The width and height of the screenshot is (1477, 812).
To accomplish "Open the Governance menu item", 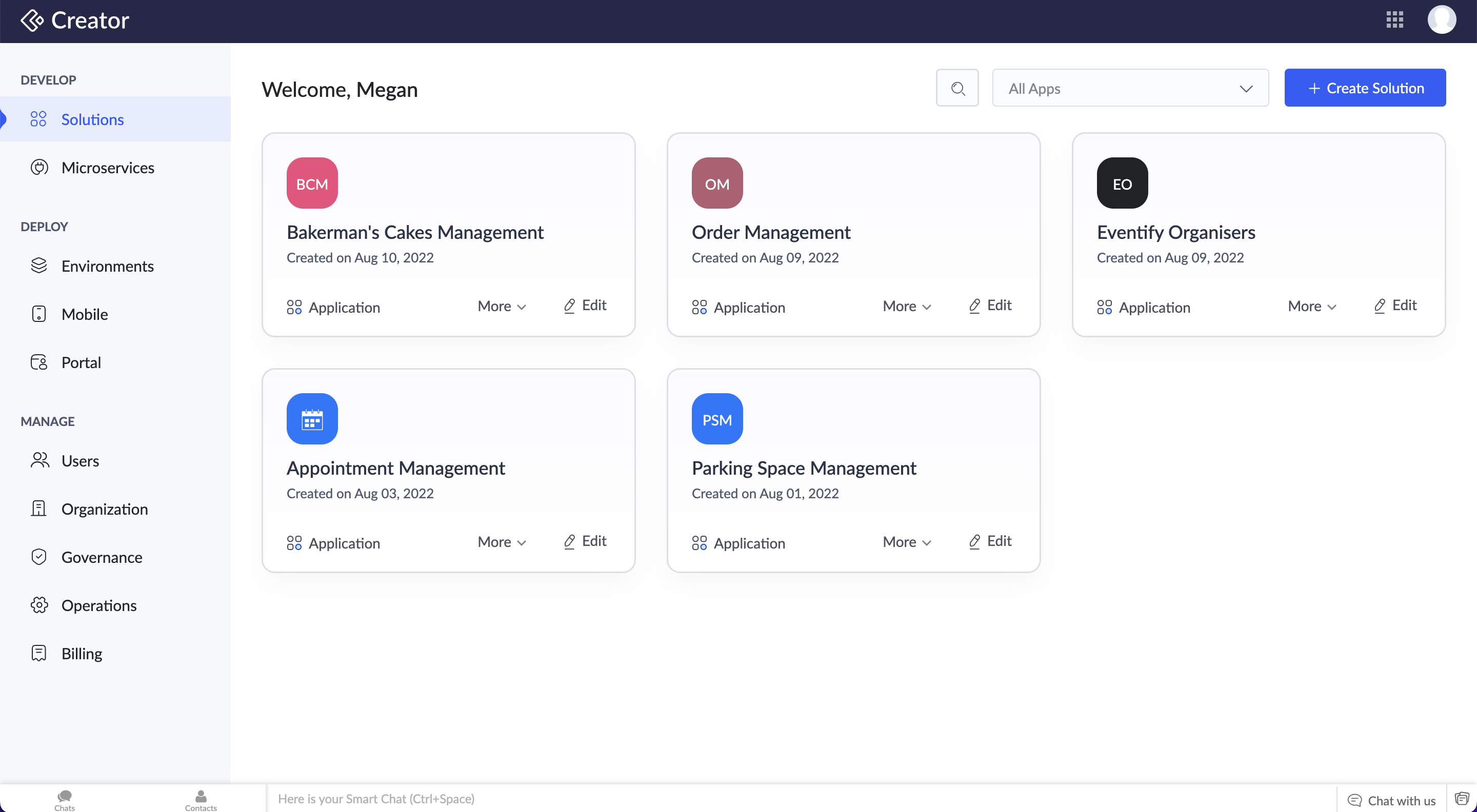I will pyautogui.click(x=115, y=557).
